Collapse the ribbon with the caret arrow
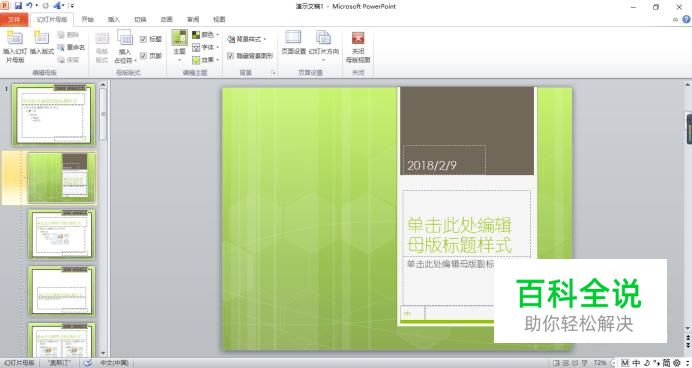Viewport: 692px width, 368px height. pos(675,19)
